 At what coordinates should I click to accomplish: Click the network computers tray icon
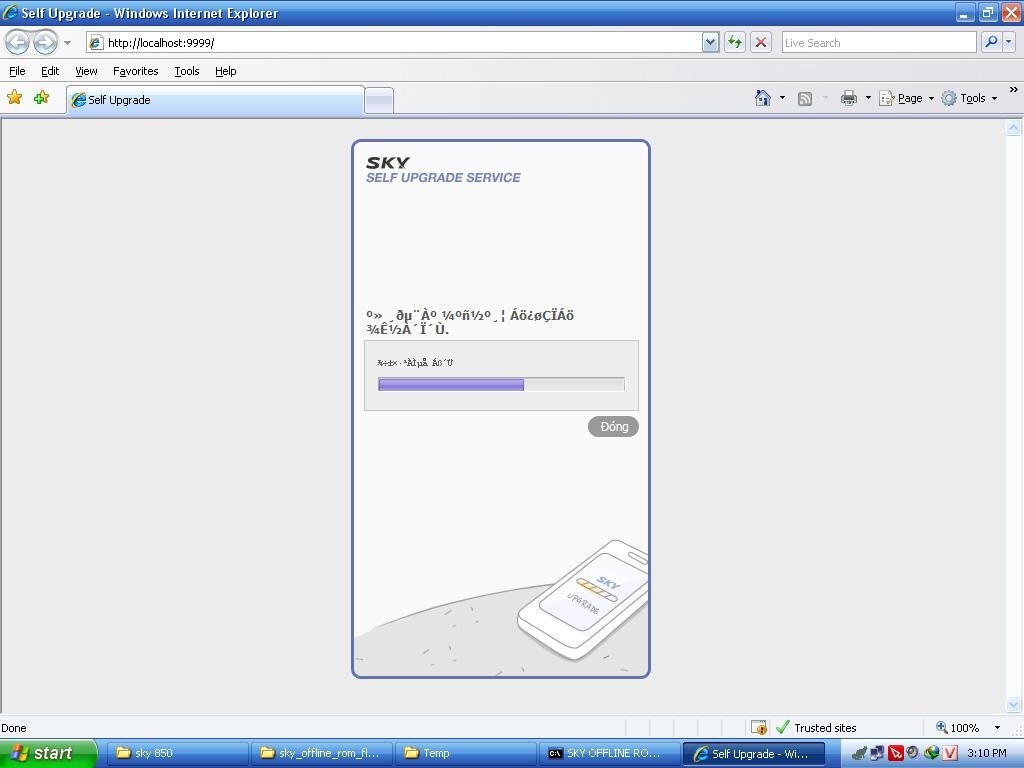tap(878, 754)
